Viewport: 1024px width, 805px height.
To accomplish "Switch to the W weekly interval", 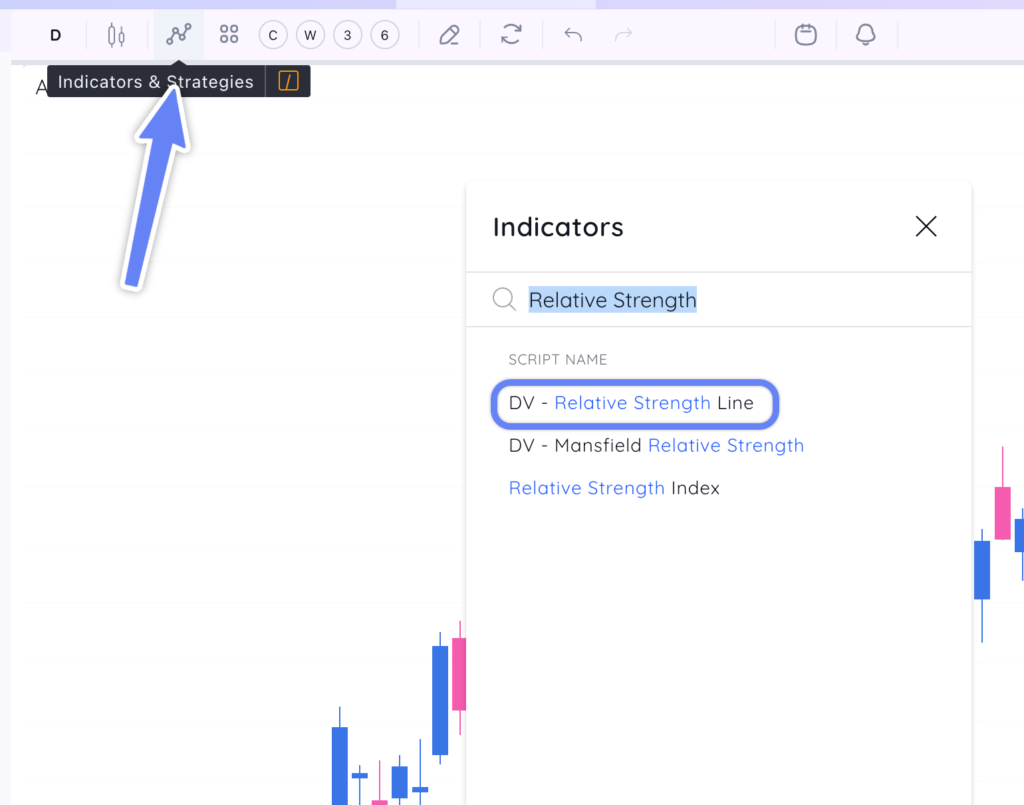I will [x=310, y=34].
